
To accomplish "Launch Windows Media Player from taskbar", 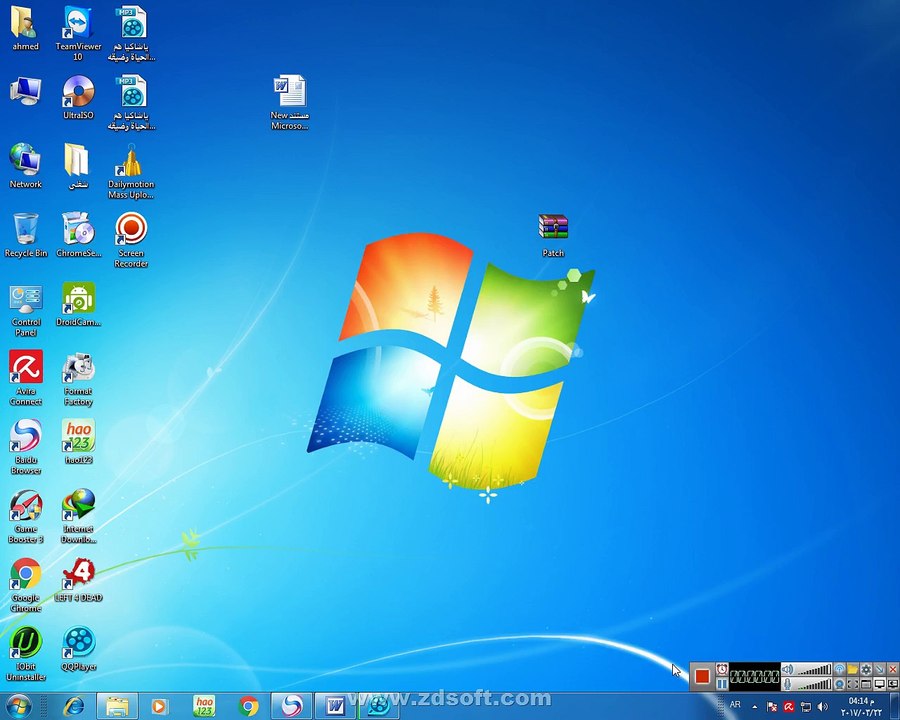I will 160,706.
